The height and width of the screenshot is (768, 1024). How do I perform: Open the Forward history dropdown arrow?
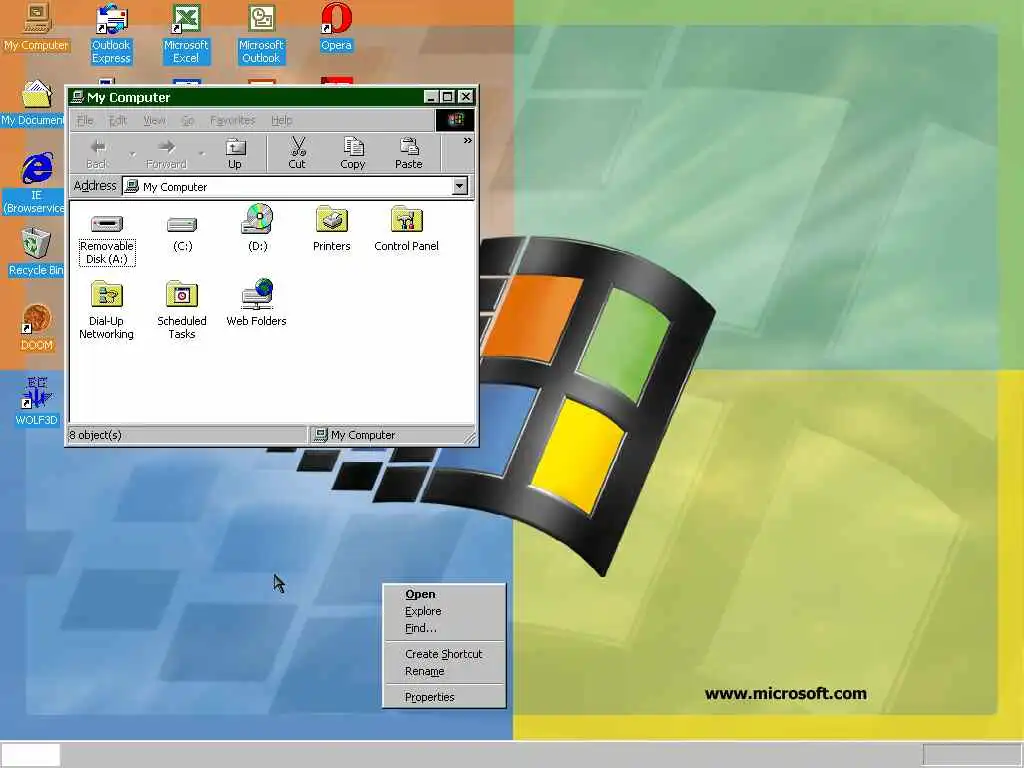(x=202, y=154)
